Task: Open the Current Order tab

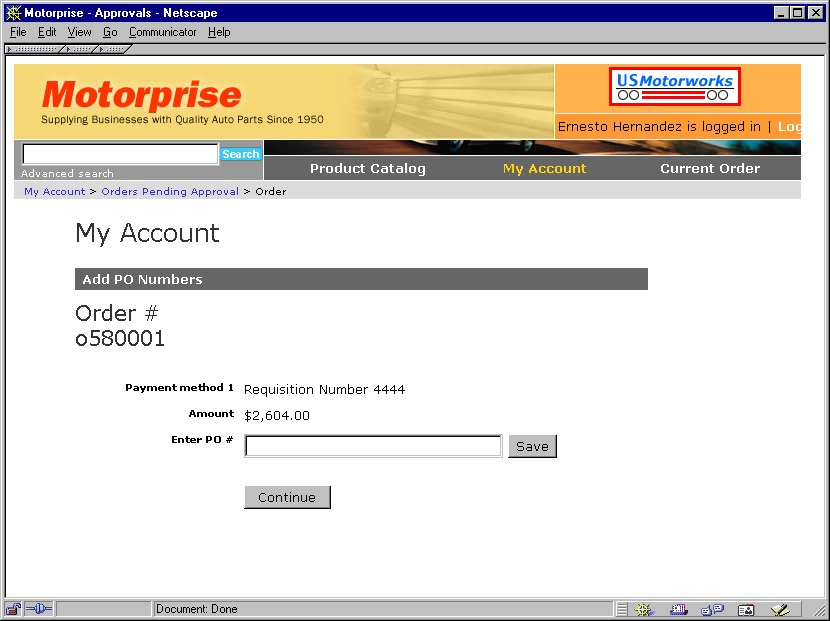Action: 710,168
